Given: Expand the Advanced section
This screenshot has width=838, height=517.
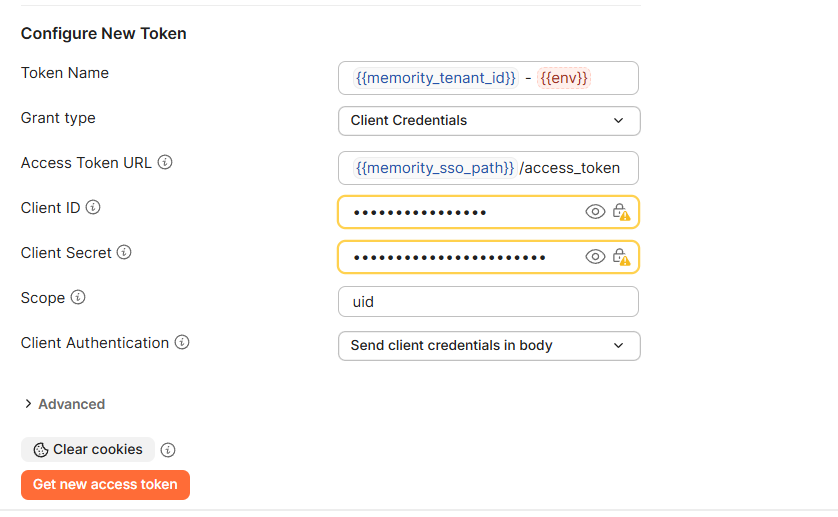Looking at the screenshot, I should click(x=64, y=404).
